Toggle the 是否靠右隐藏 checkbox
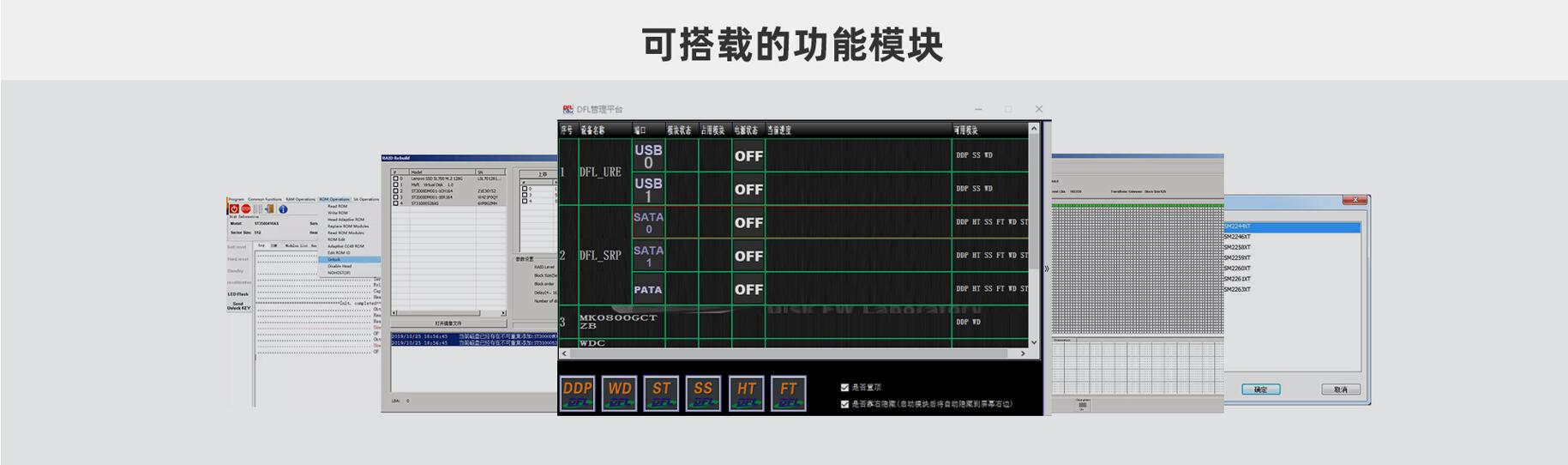1568x465 pixels. click(x=844, y=404)
